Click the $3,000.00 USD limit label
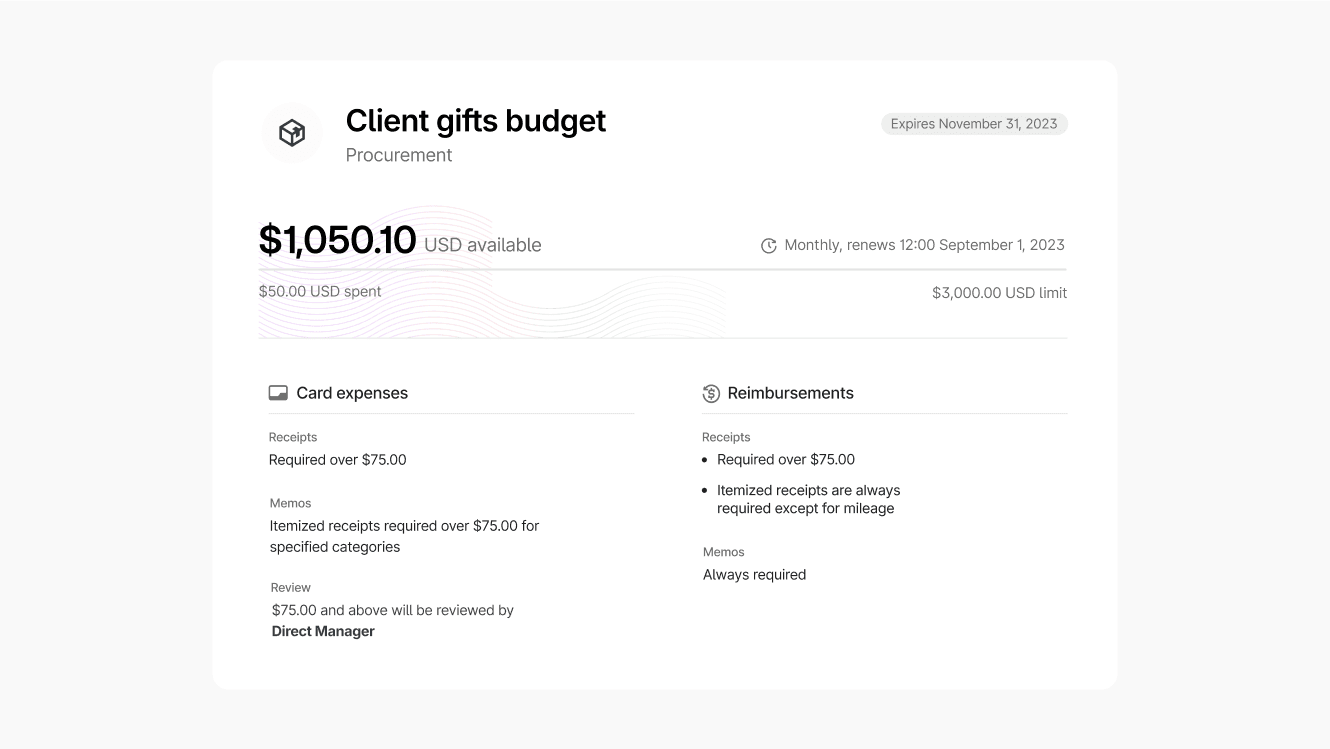Viewport: 1330px width, 749px height. pos(999,293)
